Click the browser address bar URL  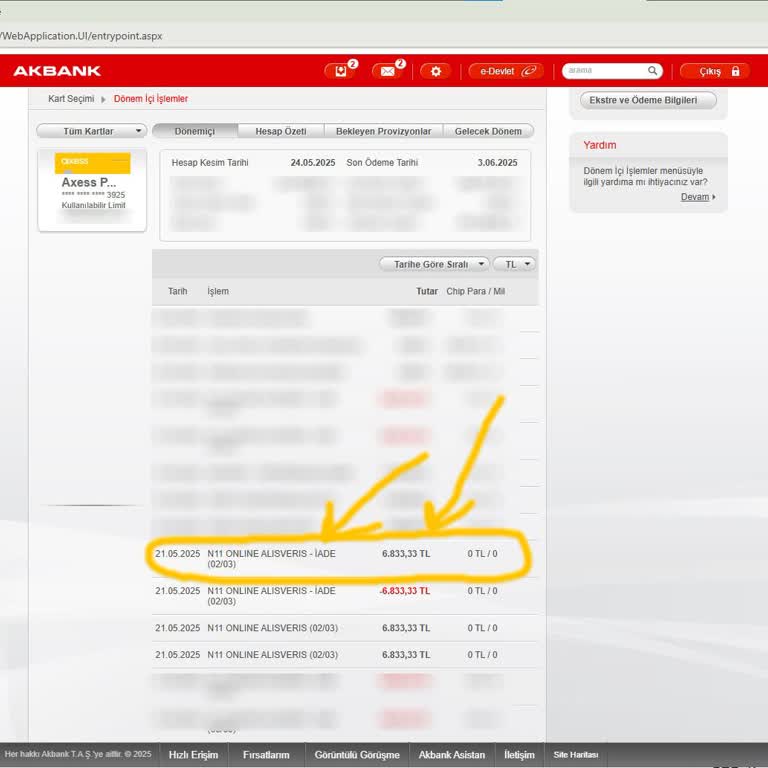point(81,36)
